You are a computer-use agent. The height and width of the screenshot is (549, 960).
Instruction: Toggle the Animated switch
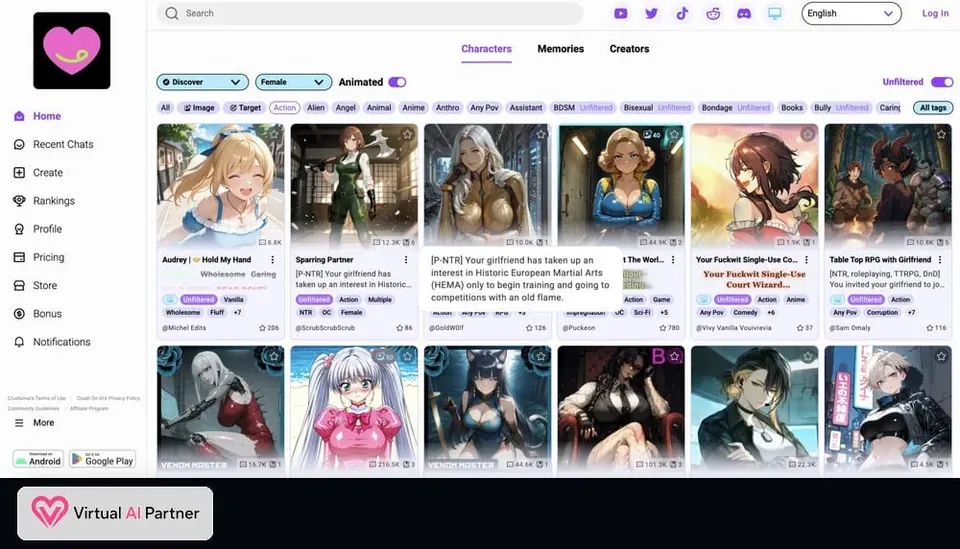pos(397,82)
